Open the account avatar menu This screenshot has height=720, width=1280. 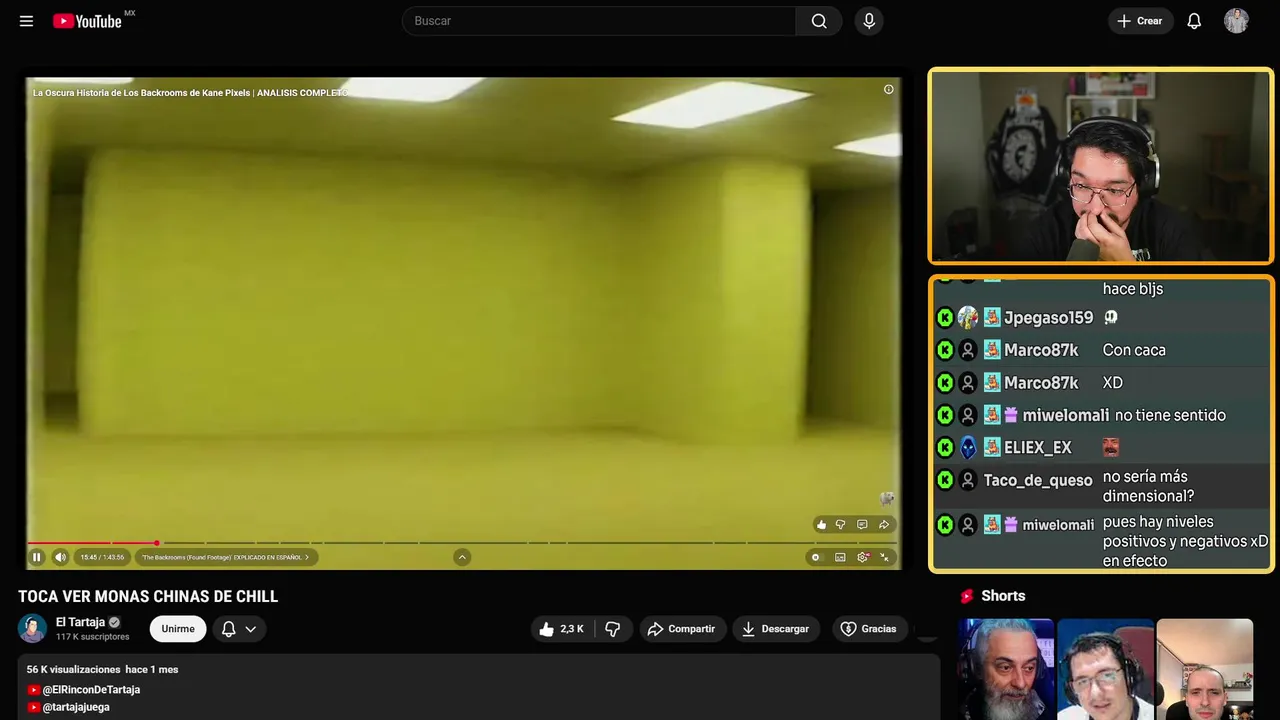pos(1236,21)
